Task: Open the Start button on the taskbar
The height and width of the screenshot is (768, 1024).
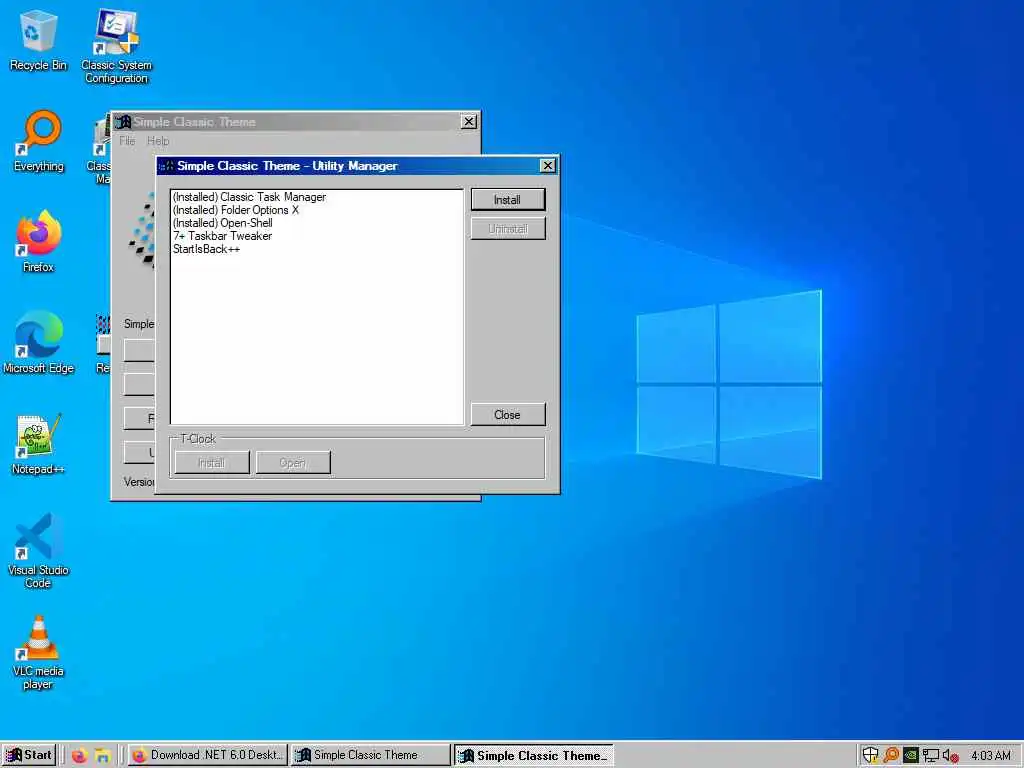Action: (x=29, y=755)
